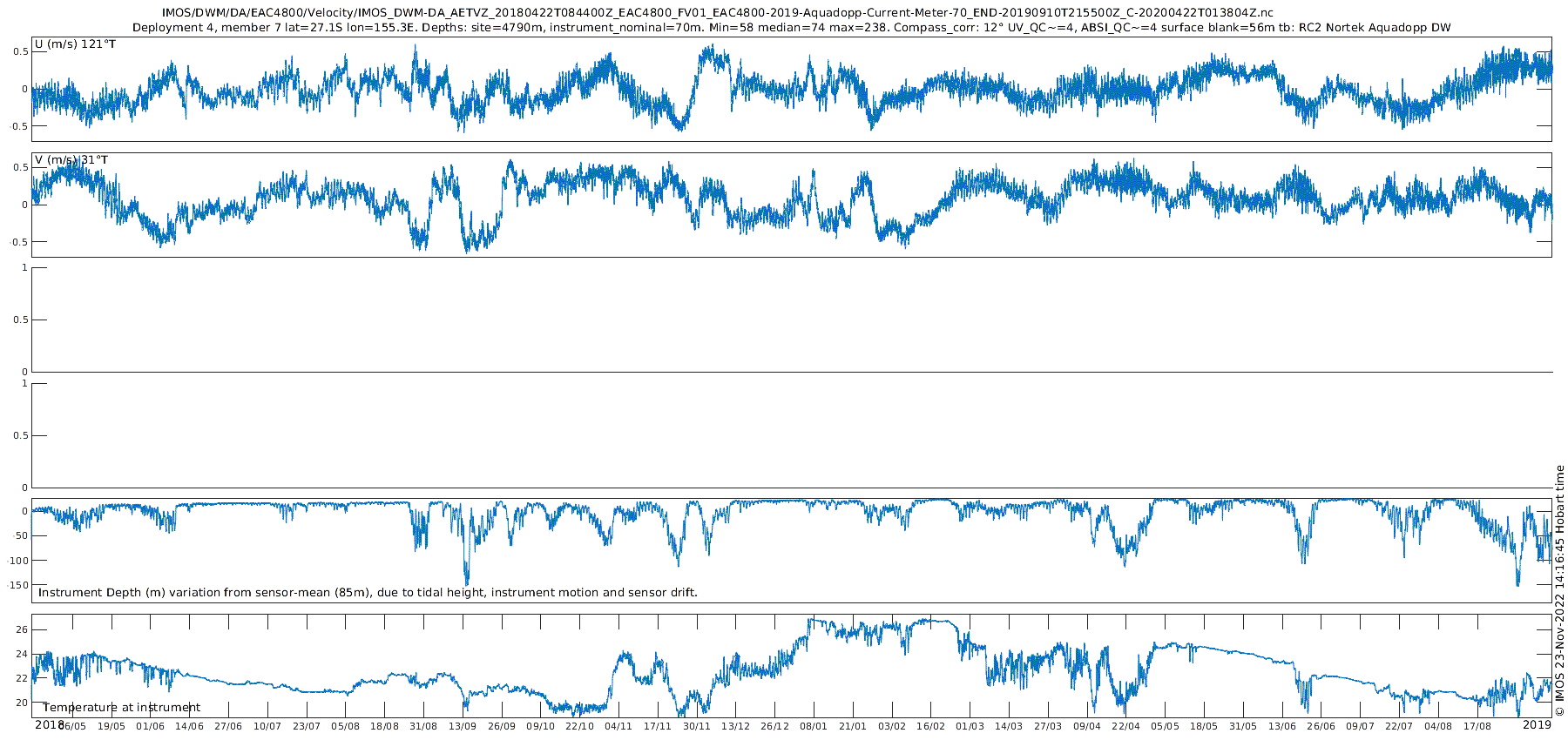This screenshot has width=1568, height=740.
Task: Click the '0.5' tick on U velocity axis
Action: tap(21, 52)
